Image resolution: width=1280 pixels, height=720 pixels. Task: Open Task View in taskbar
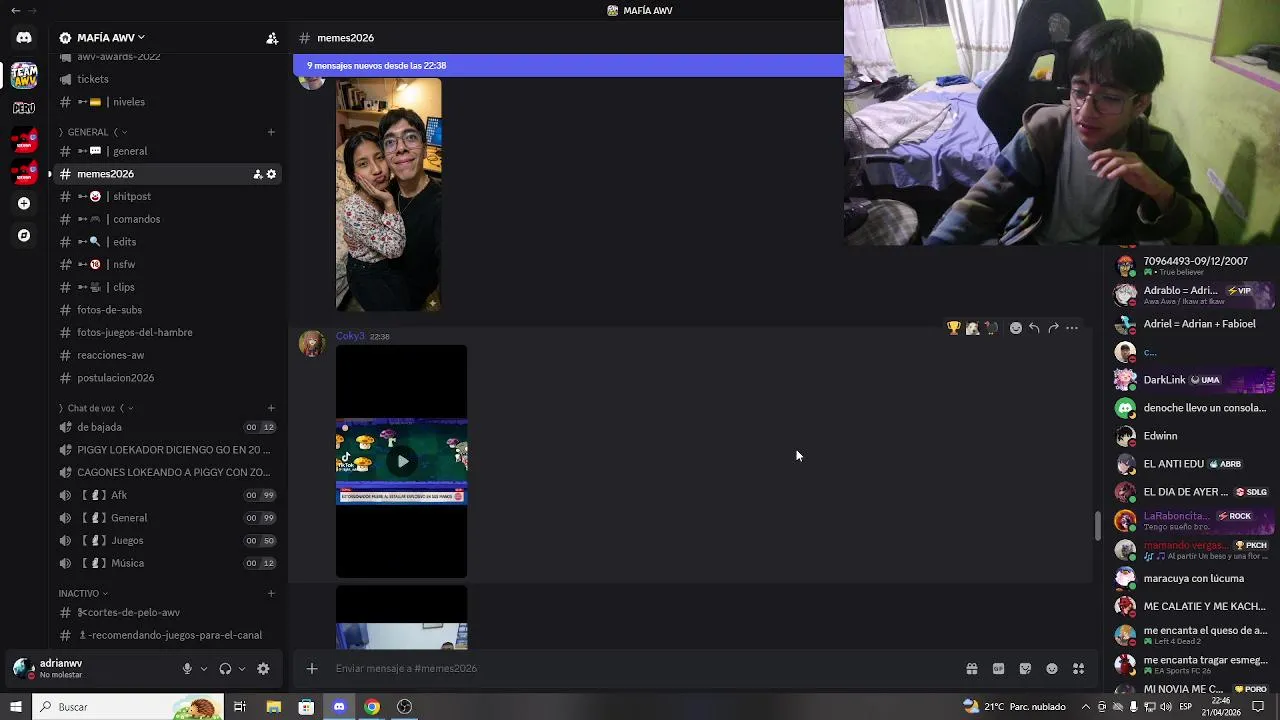[240, 707]
